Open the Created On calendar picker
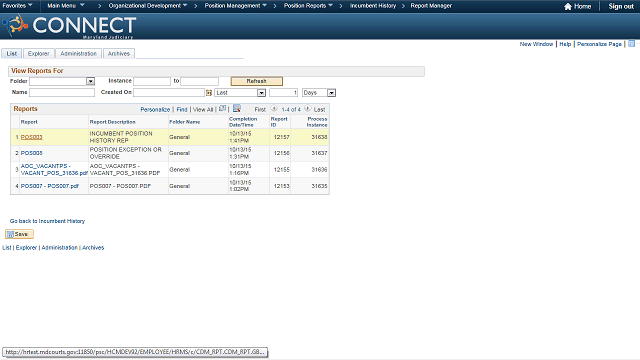Viewport: 640px width, 360px height. [209, 93]
